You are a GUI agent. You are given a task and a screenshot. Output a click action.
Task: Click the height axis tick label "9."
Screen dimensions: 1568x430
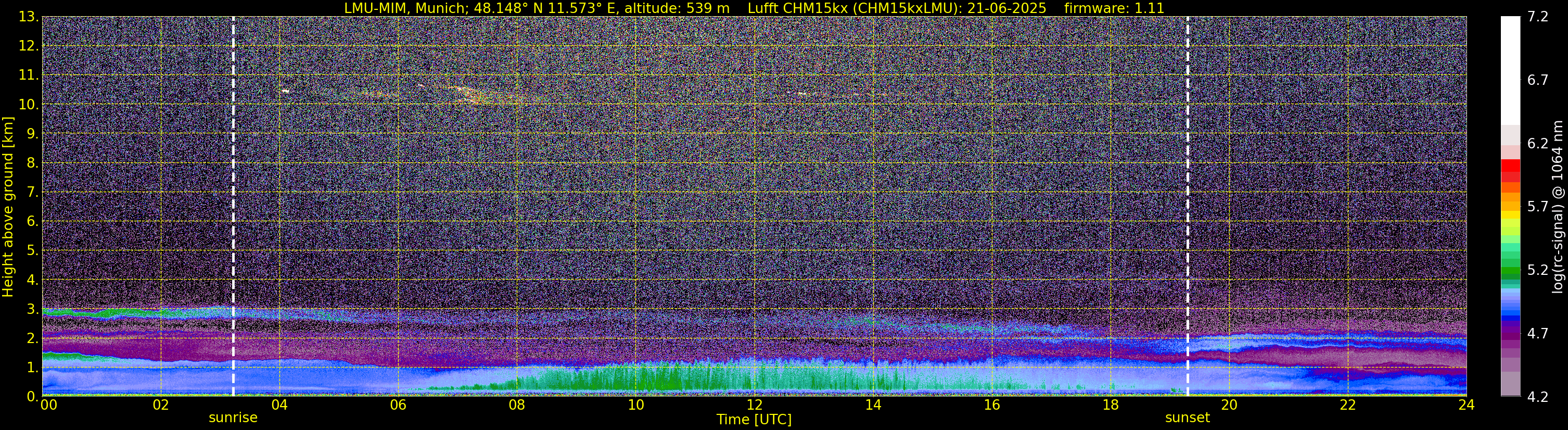[32, 133]
